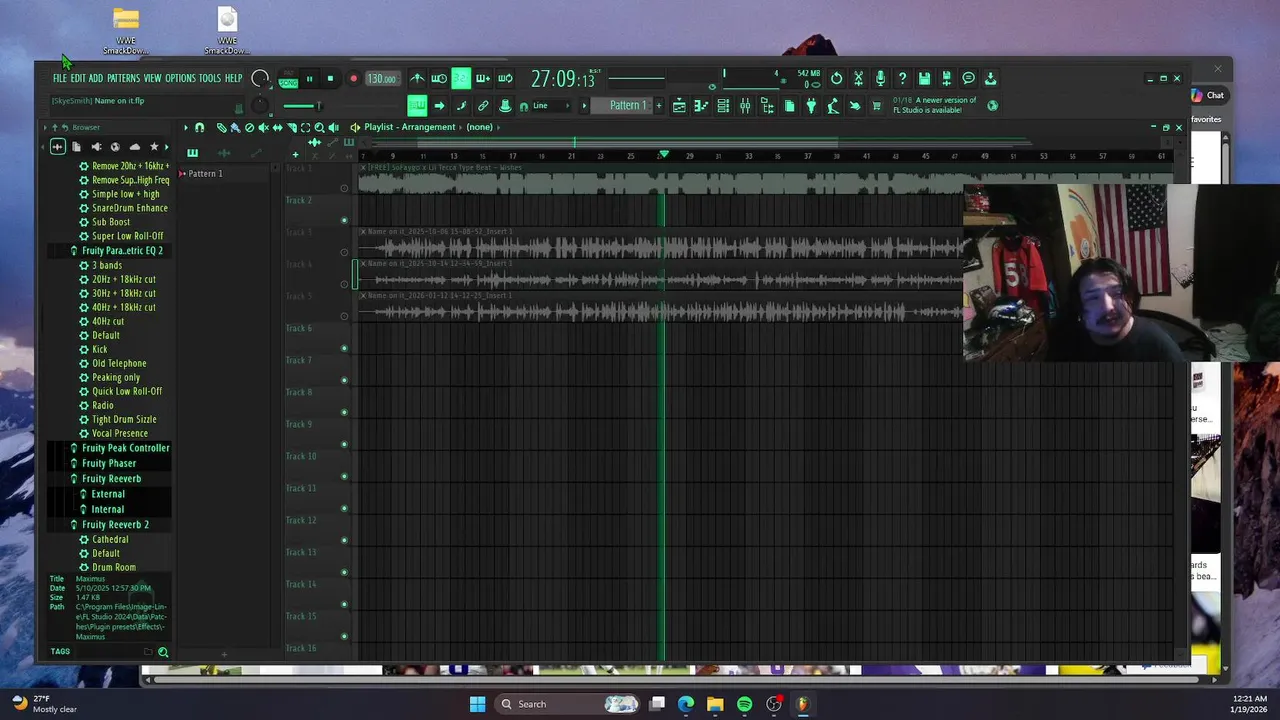This screenshot has height=720, width=1280.
Task: Click the help question mark icon
Action: coord(902,78)
